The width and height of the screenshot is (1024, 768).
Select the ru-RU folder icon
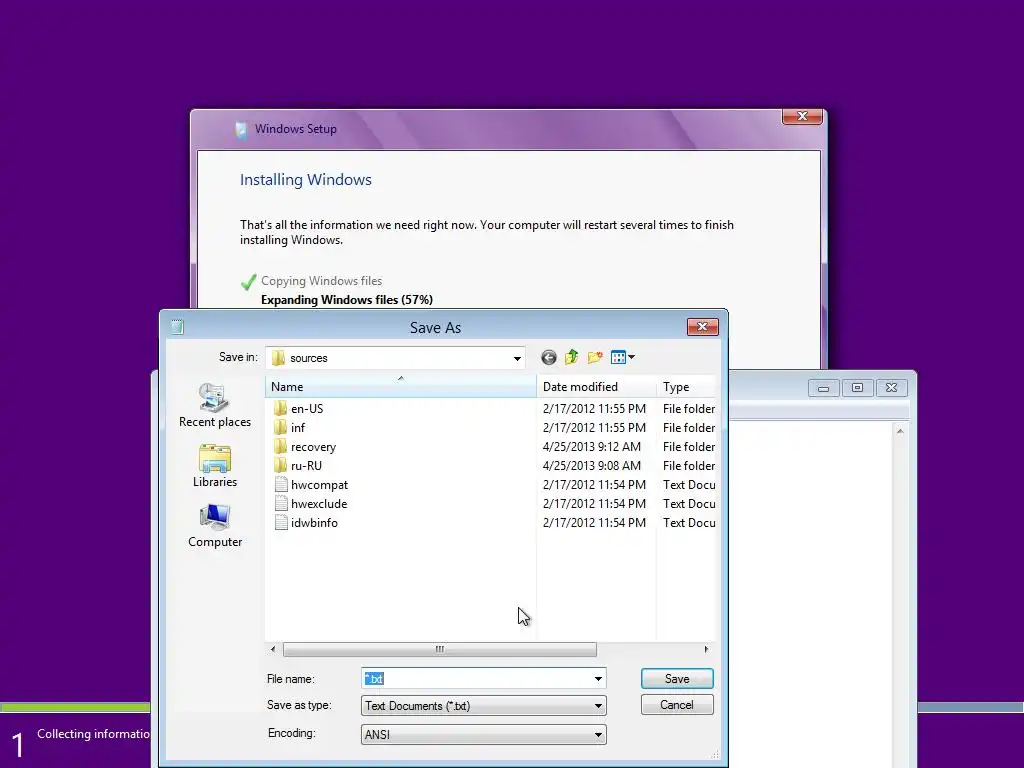point(280,466)
